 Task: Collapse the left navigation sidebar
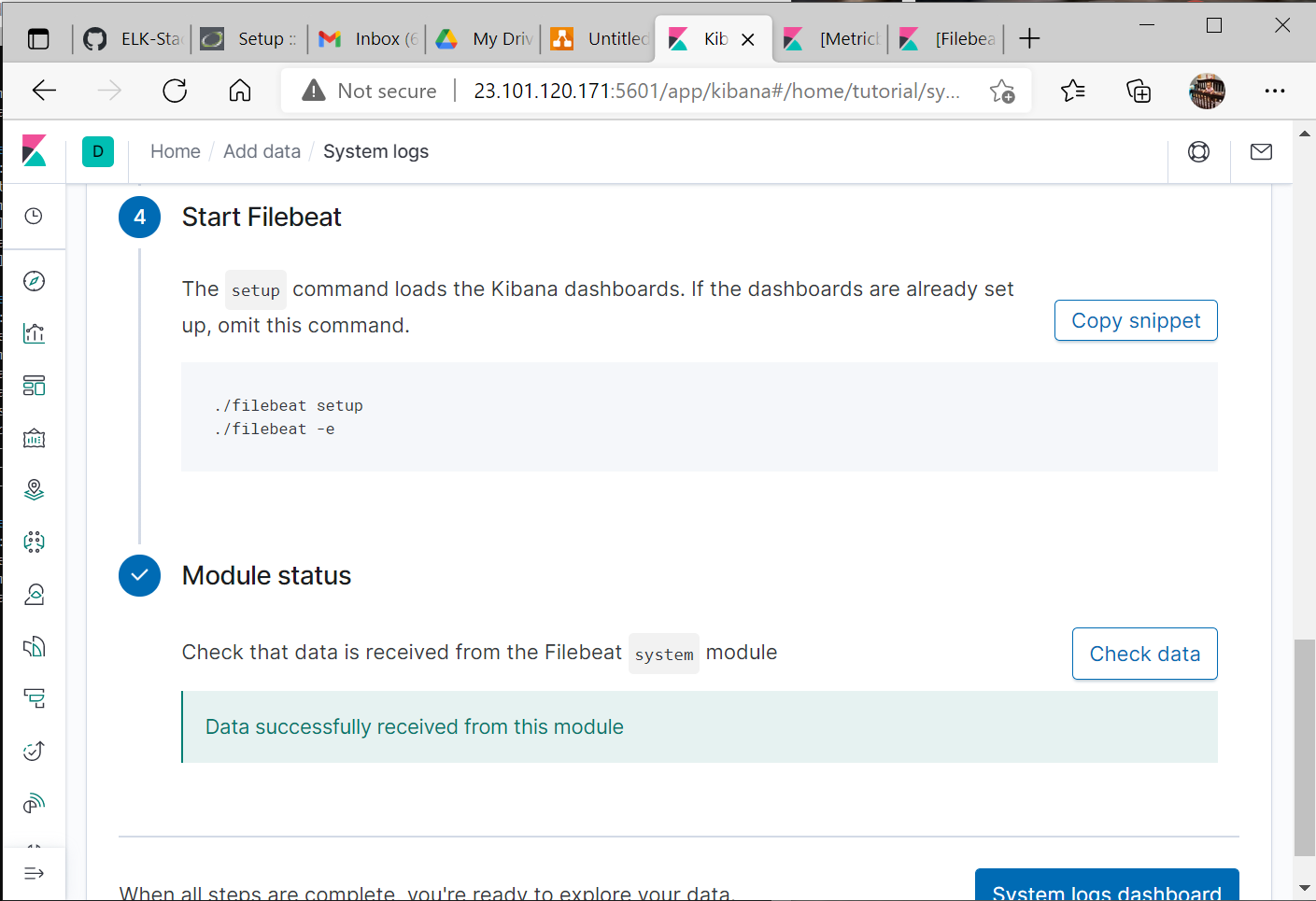34,873
